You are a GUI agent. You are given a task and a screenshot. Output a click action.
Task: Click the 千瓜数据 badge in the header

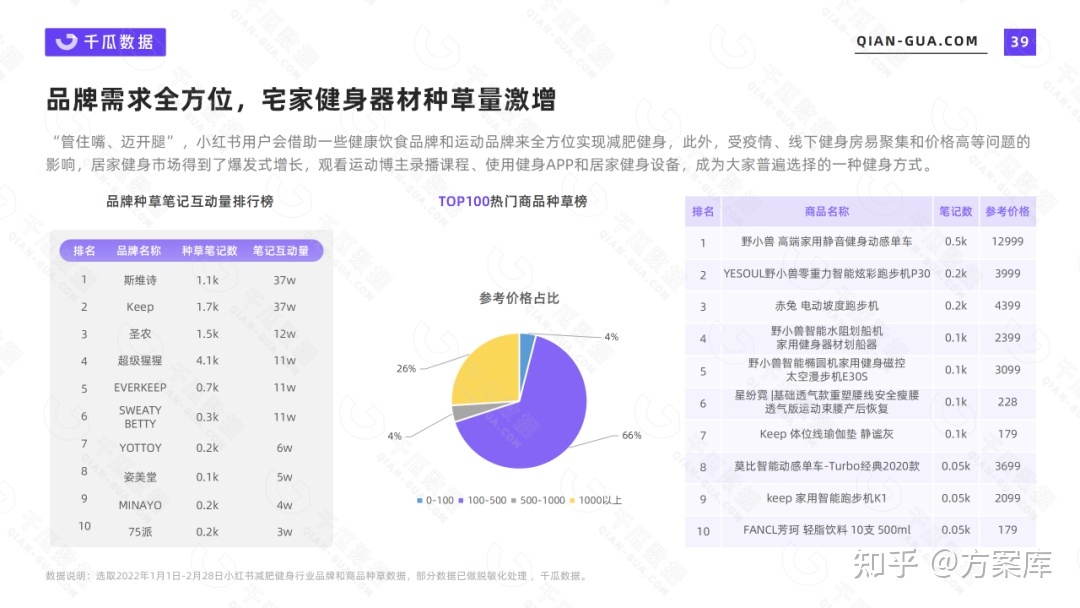105,41
